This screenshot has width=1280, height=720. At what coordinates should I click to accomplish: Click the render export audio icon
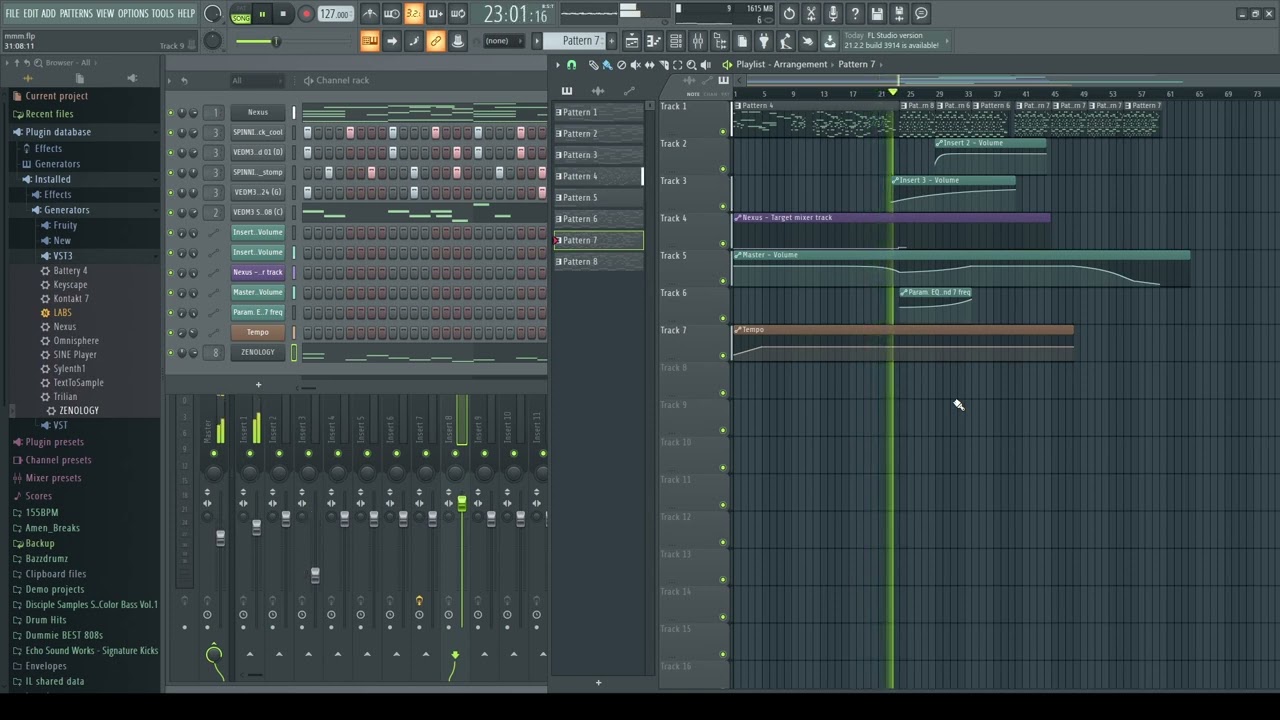pos(899,14)
